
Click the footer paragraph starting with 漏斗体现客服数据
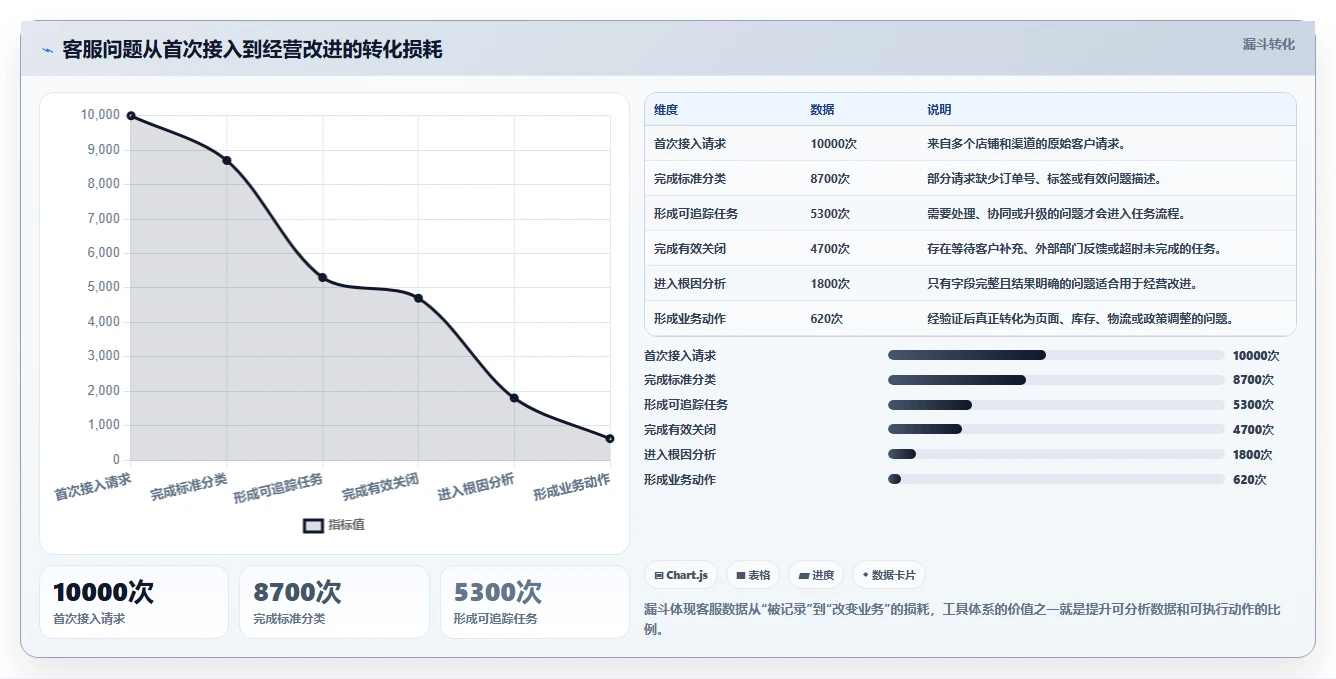(962, 619)
